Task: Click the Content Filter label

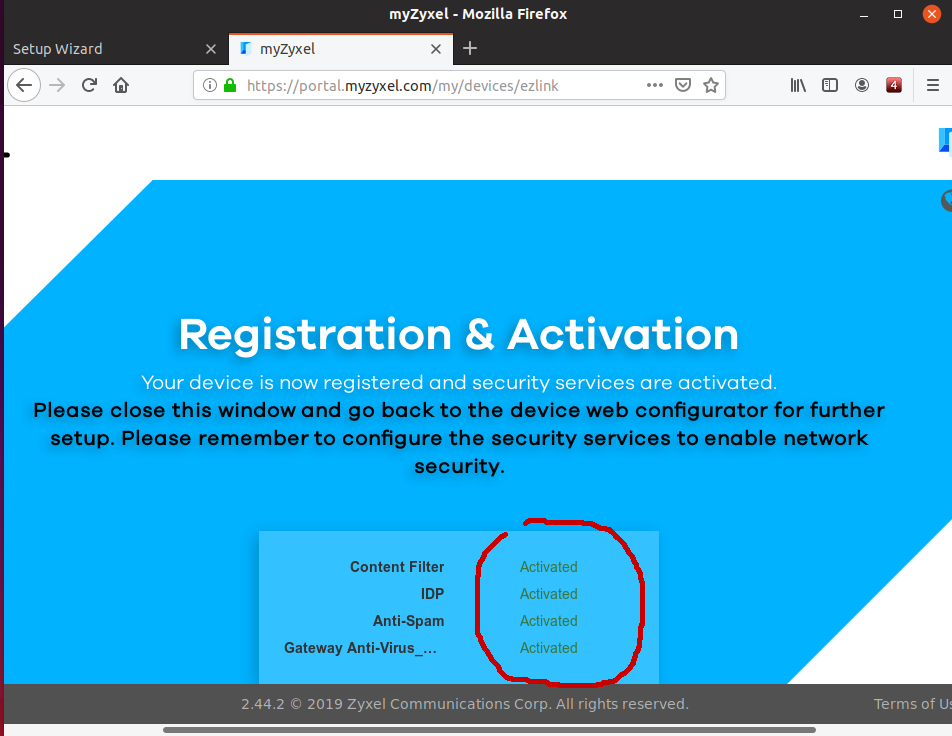Action: coord(397,567)
